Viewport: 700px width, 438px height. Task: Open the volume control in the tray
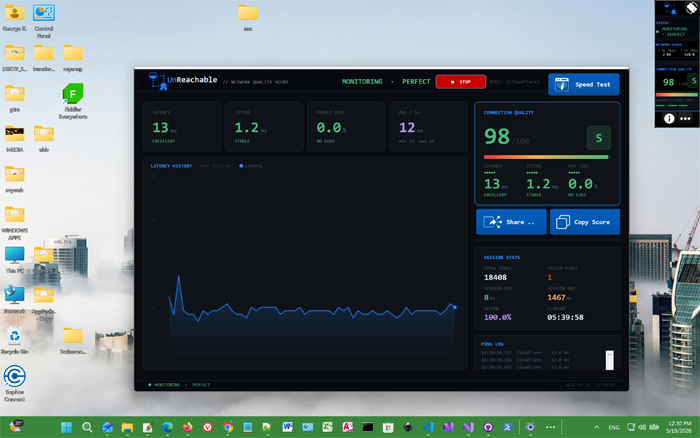(x=642, y=427)
